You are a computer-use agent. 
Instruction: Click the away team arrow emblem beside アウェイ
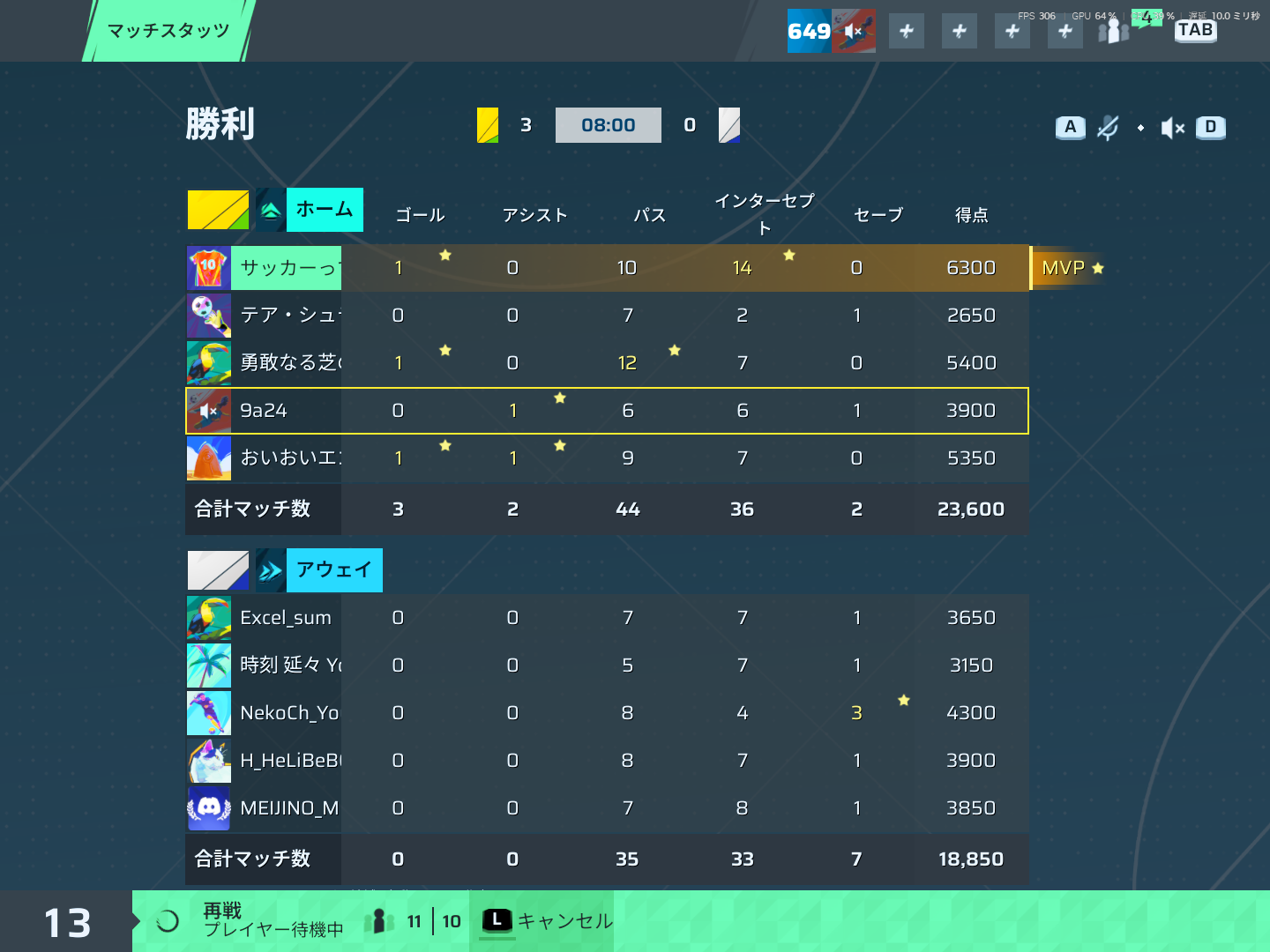click(x=271, y=570)
